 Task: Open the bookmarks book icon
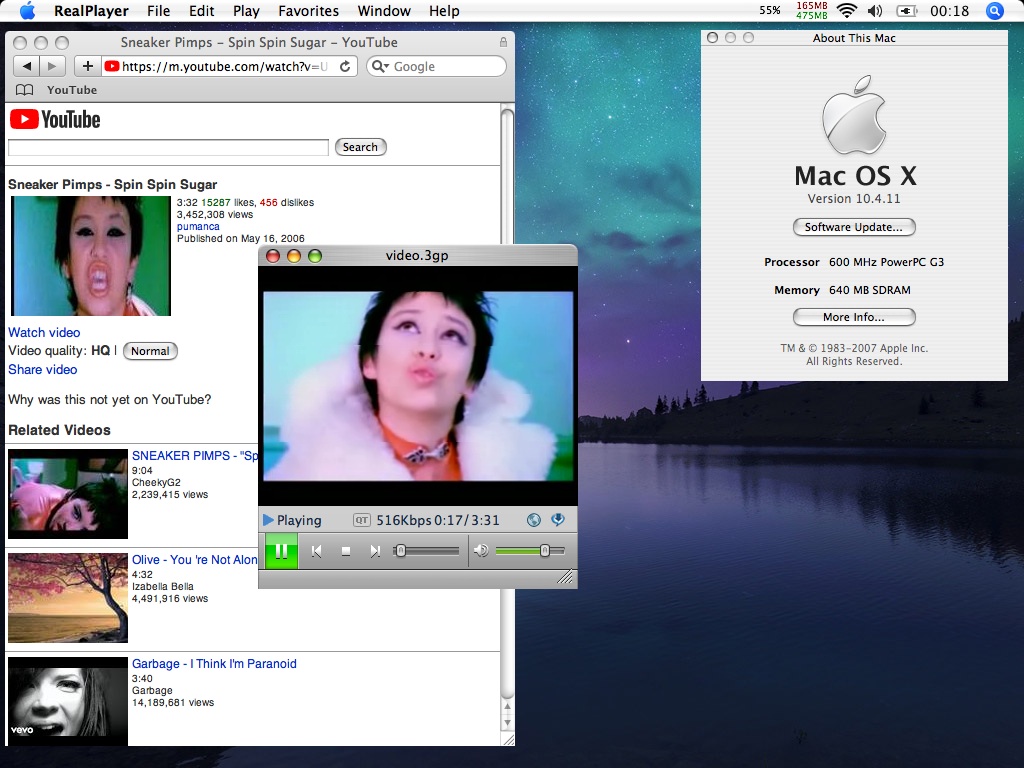click(24, 90)
